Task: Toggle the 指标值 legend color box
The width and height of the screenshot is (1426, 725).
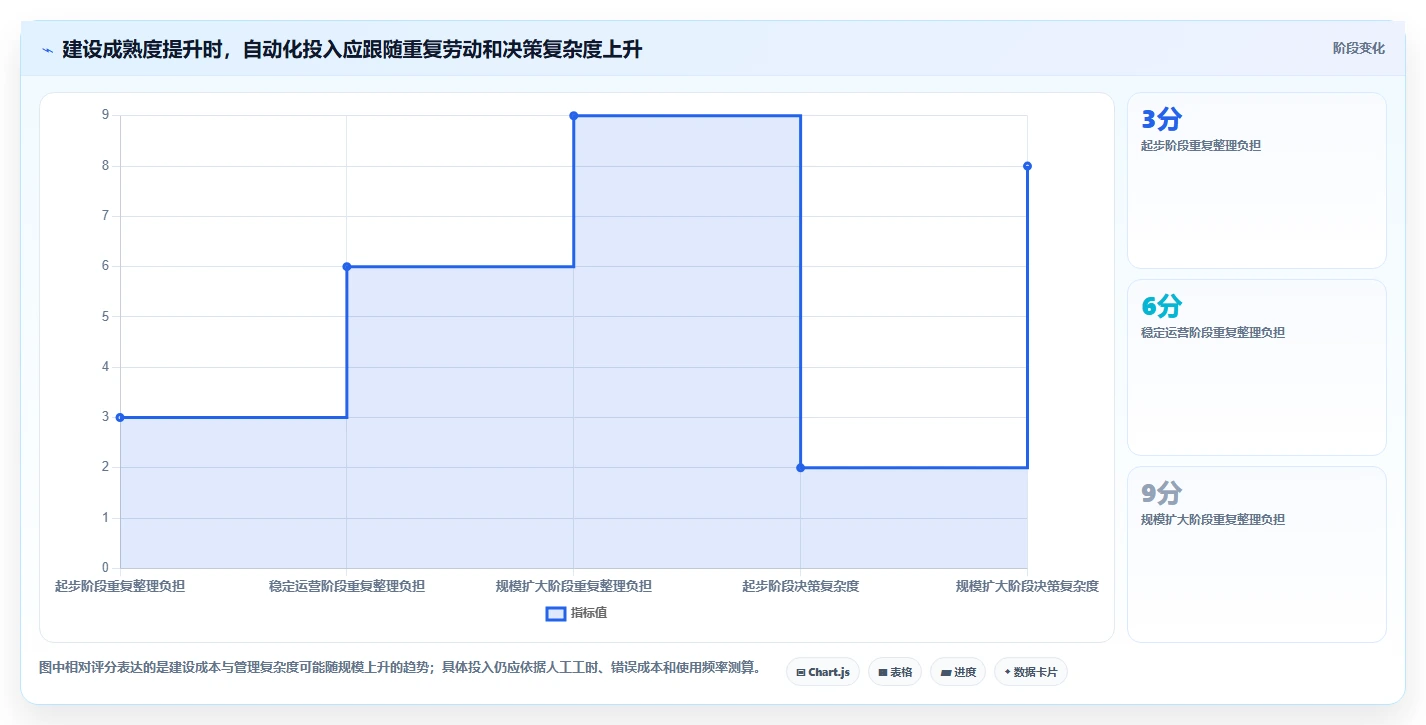Action: [556, 613]
